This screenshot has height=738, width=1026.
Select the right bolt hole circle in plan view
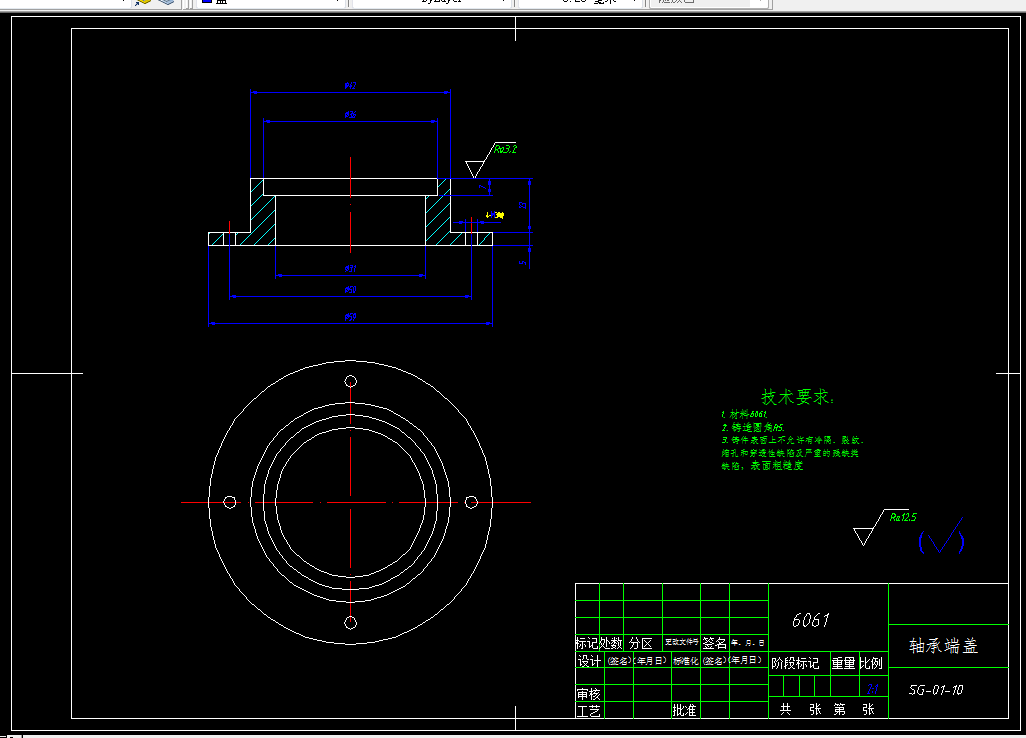(x=471, y=502)
